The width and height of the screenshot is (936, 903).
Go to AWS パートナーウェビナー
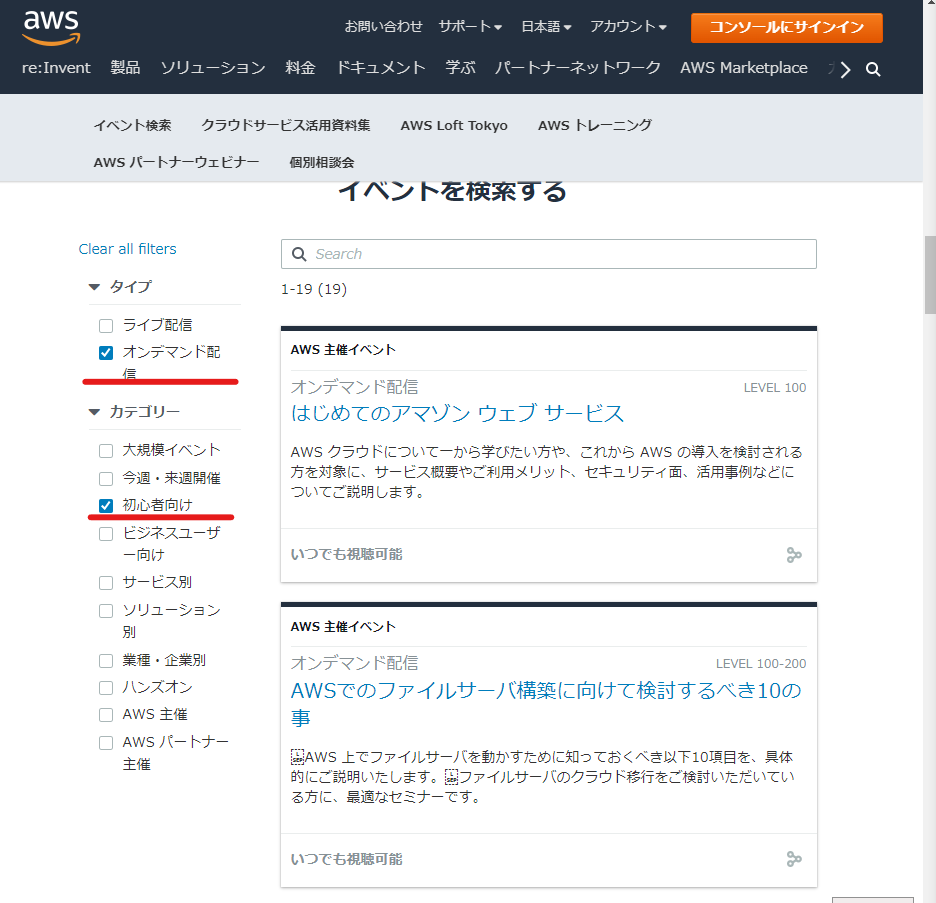click(x=176, y=162)
